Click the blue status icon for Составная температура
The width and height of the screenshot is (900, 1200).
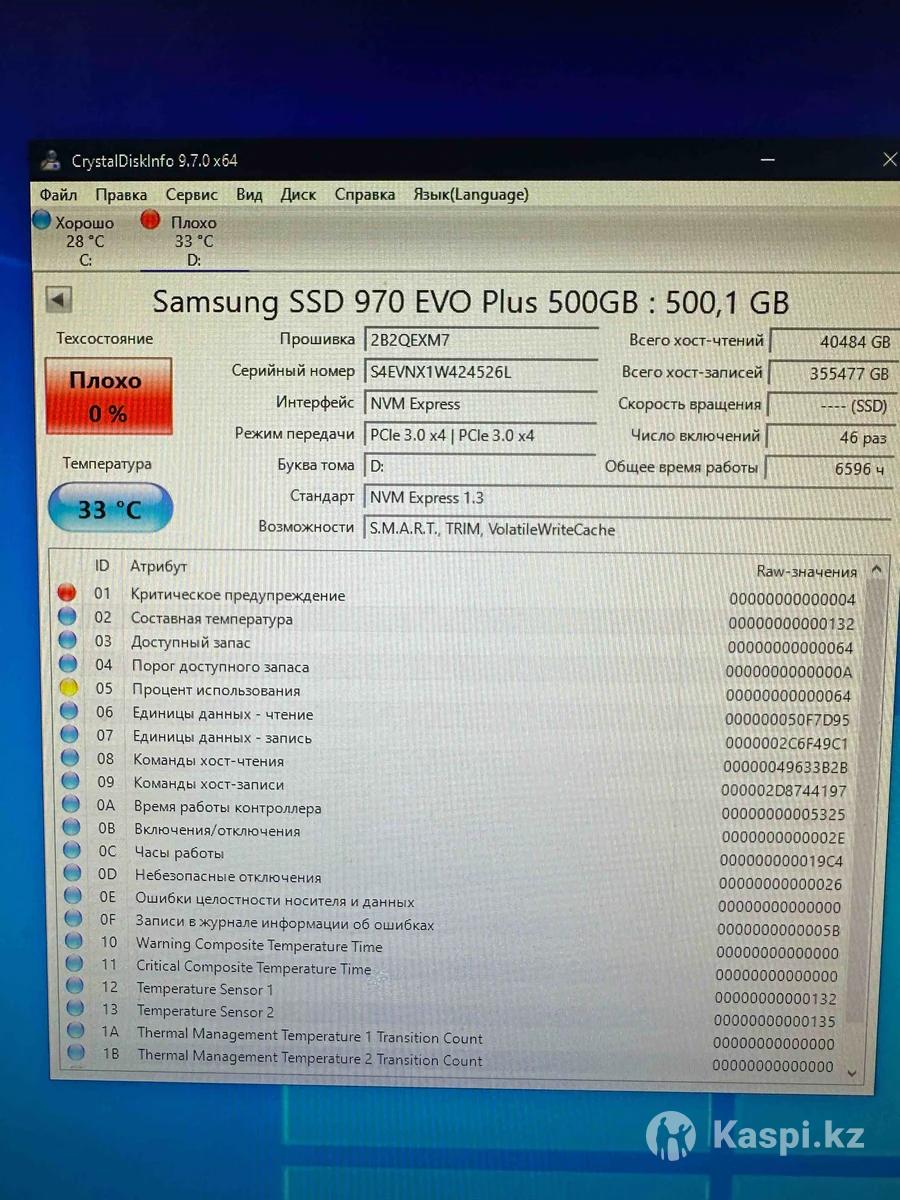pyautogui.click(x=67, y=617)
